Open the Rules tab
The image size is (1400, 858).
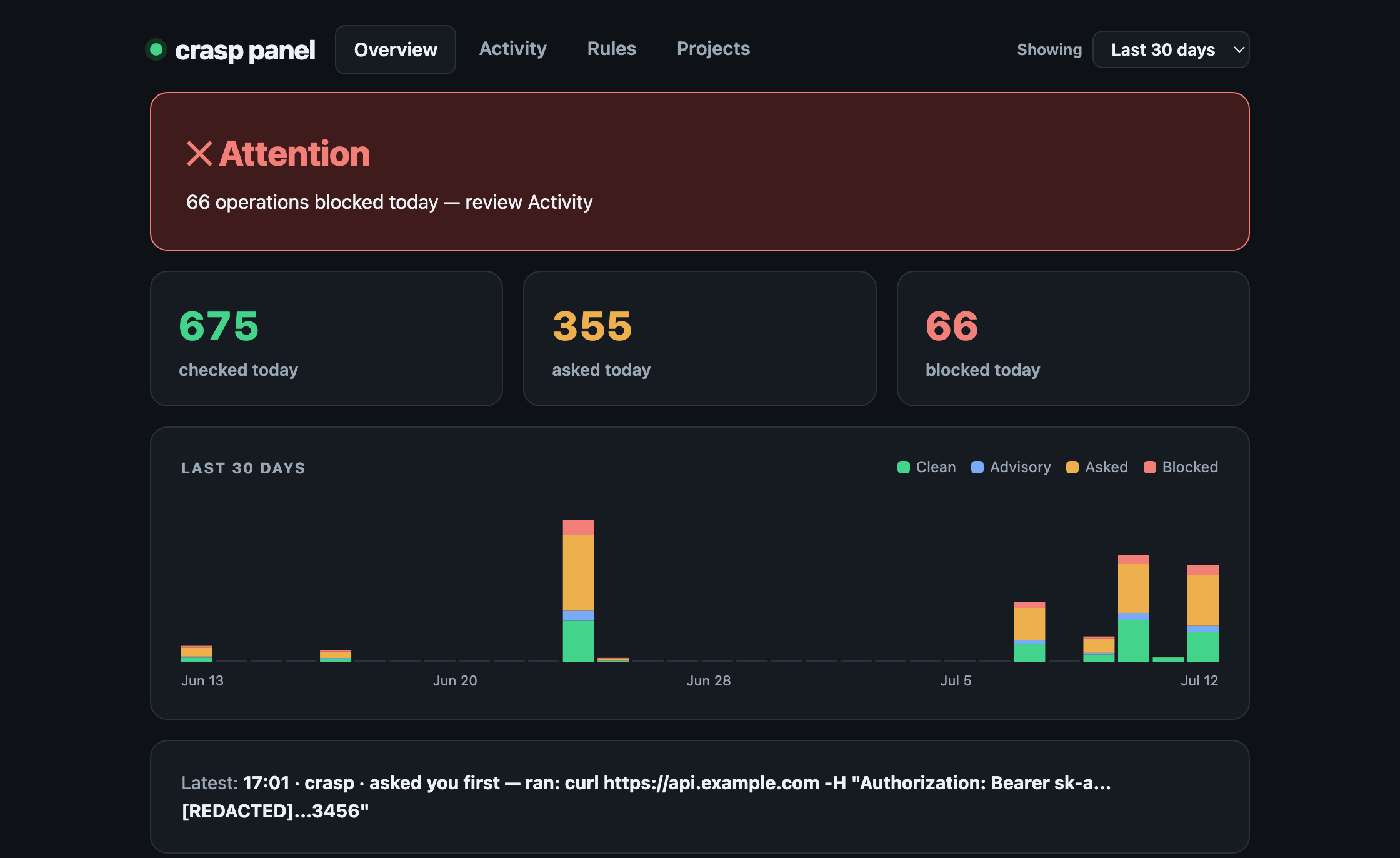pos(612,49)
